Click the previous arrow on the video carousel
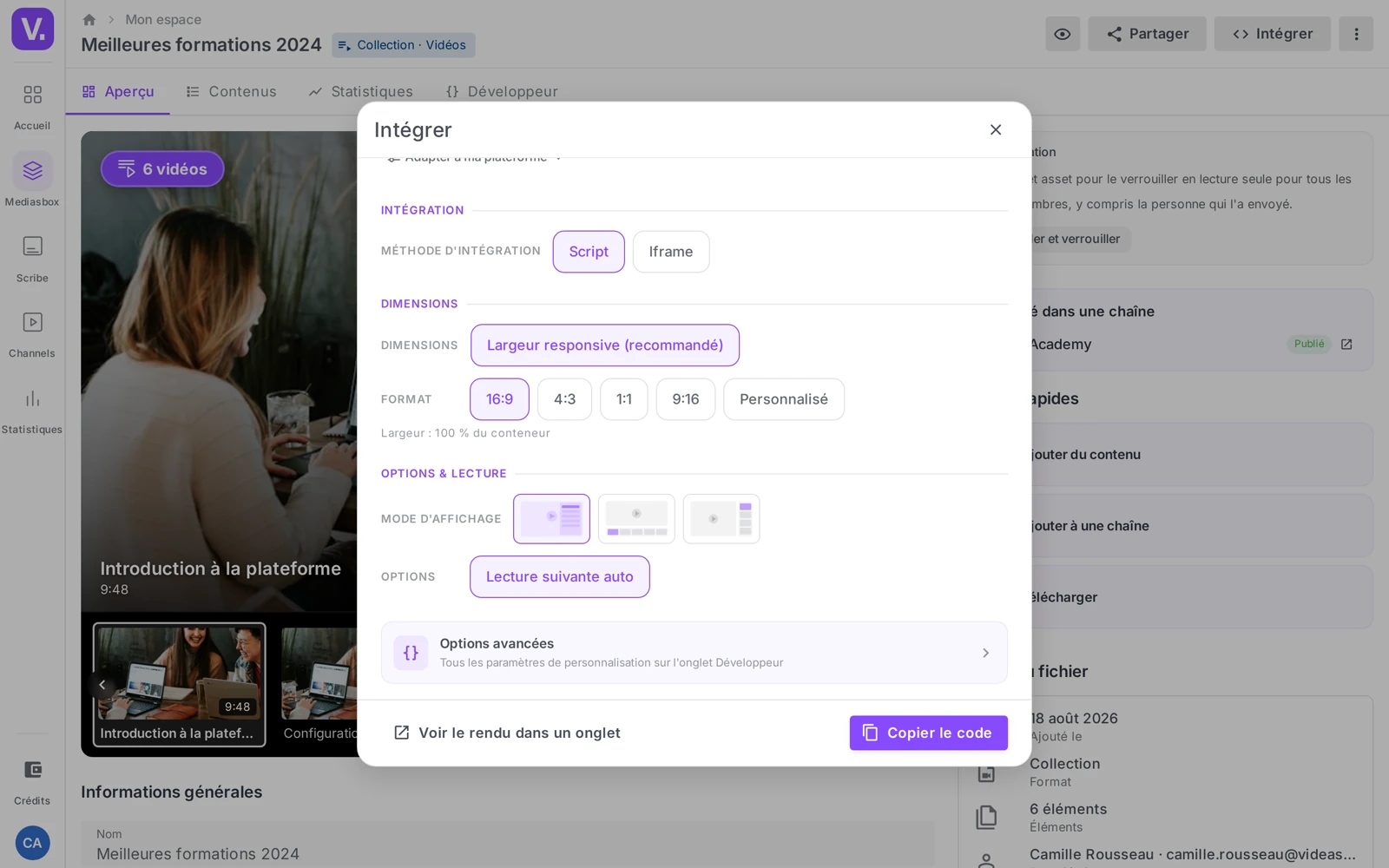Viewport: 1389px width, 868px height. pos(102,685)
